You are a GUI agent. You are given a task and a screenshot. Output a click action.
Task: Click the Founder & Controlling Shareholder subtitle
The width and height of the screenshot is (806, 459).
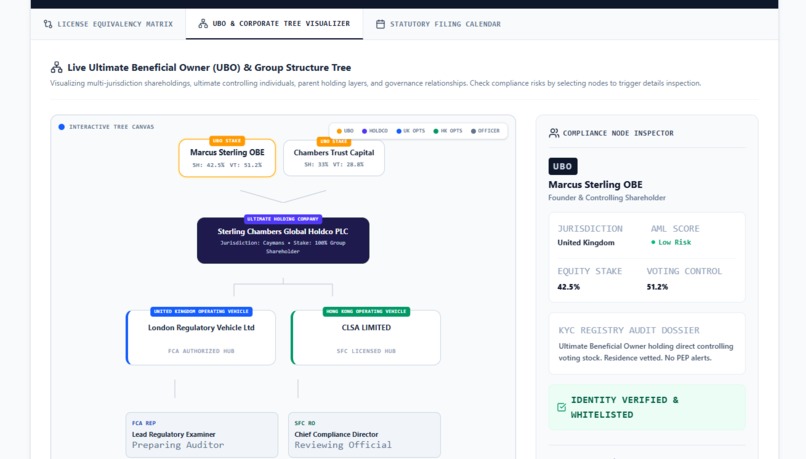pos(607,197)
